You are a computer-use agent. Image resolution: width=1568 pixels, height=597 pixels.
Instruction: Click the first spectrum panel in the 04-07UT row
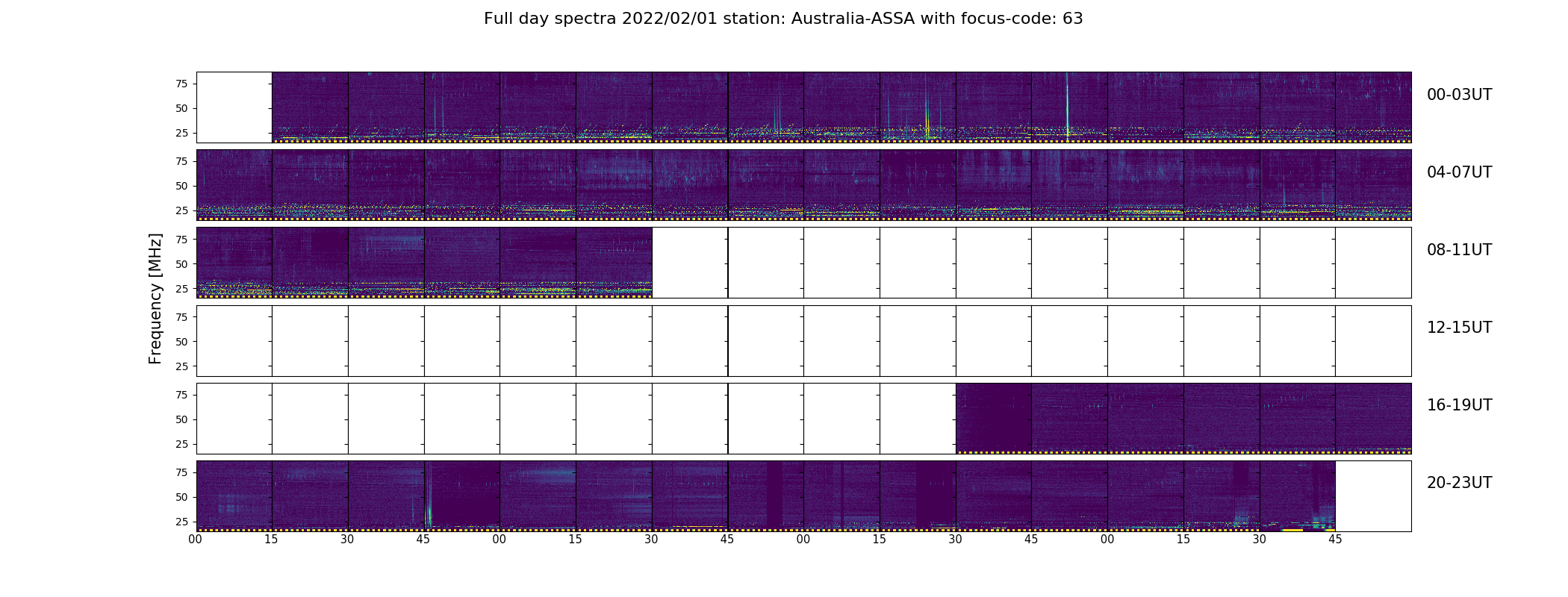pyautogui.click(x=234, y=185)
